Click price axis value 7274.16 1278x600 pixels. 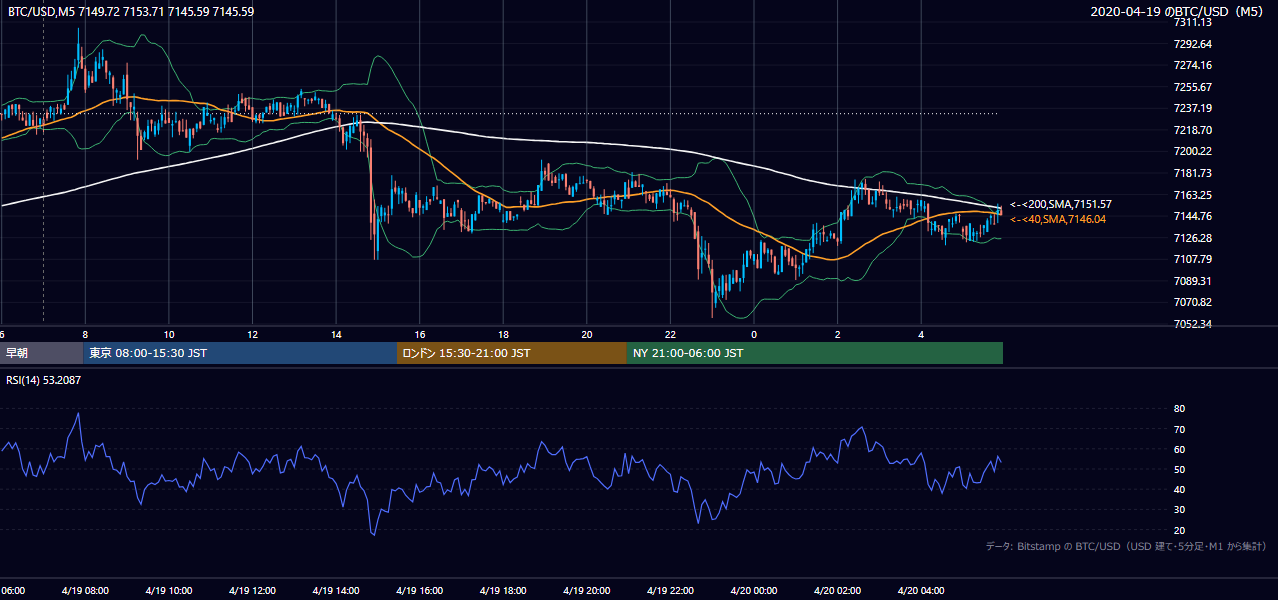point(1192,65)
